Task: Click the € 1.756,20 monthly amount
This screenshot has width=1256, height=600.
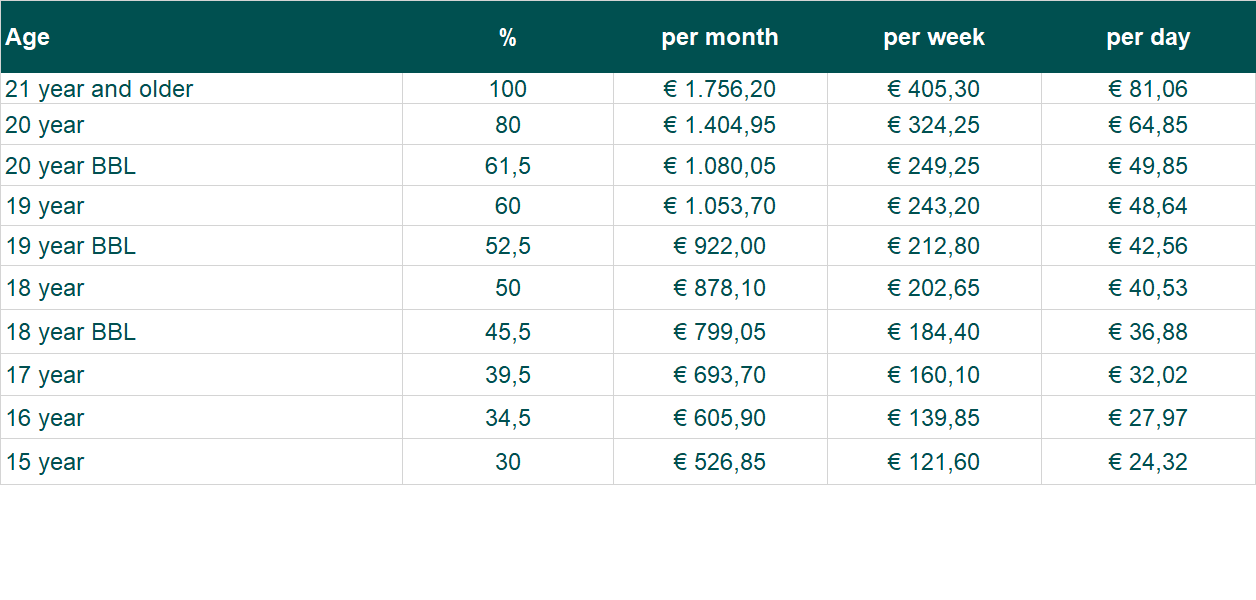Action: (x=719, y=89)
